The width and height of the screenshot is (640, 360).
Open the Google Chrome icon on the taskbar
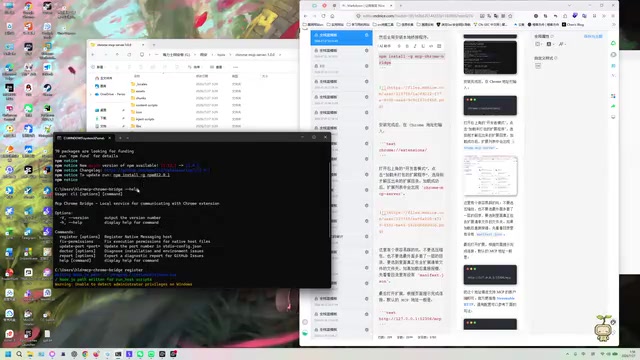(x=85, y=354)
